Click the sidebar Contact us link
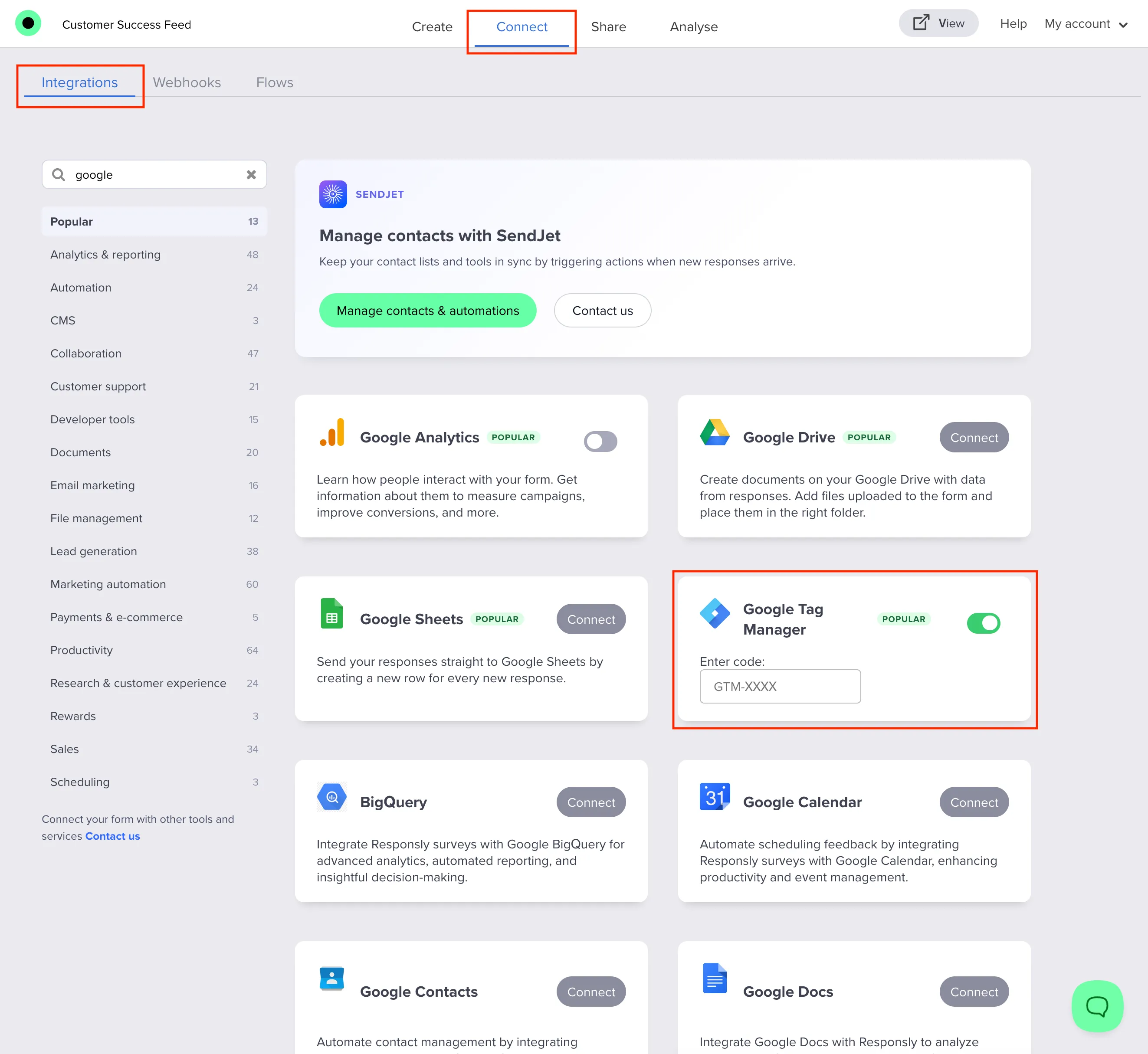Image resolution: width=1148 pixels, height=1054 pixels. (x=112, y=835)
